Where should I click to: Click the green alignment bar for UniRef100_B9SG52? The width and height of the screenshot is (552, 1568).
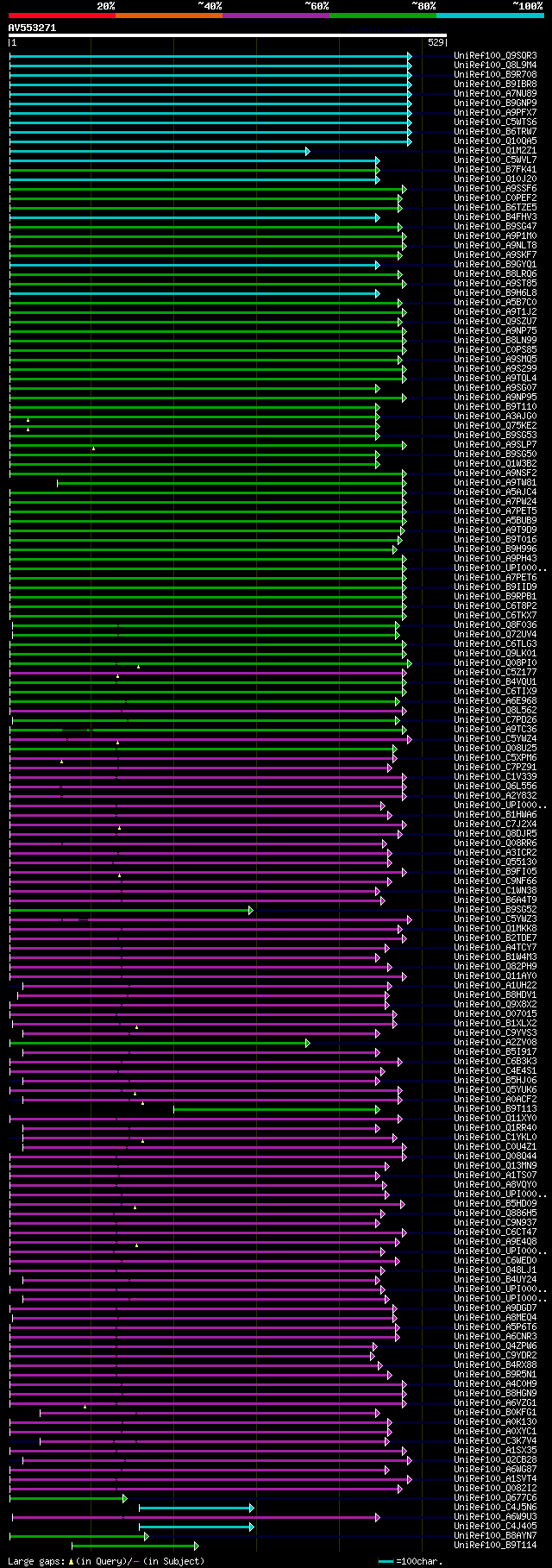pos(131,910)
